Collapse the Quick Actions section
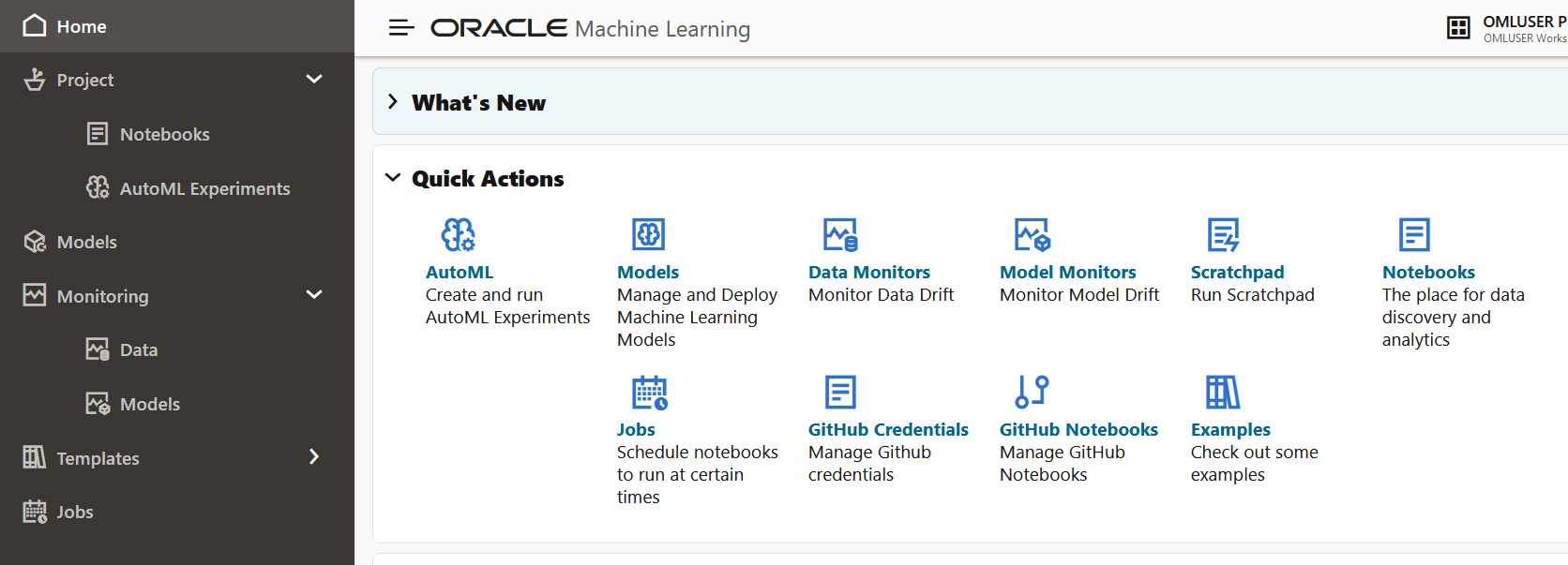Screen dimensions: 1568x565 pos(393,178)
